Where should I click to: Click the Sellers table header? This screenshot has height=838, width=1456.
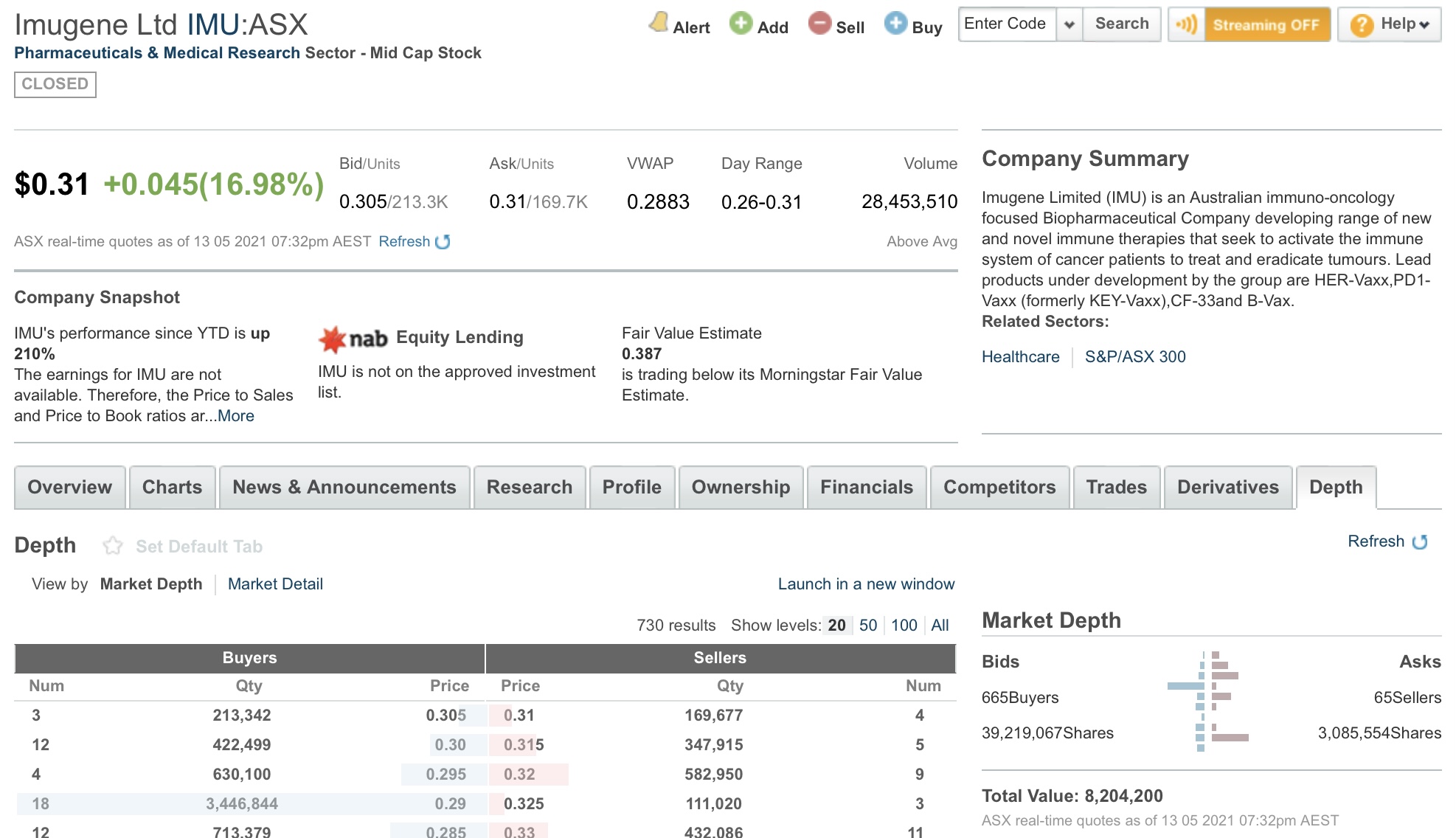721,658
